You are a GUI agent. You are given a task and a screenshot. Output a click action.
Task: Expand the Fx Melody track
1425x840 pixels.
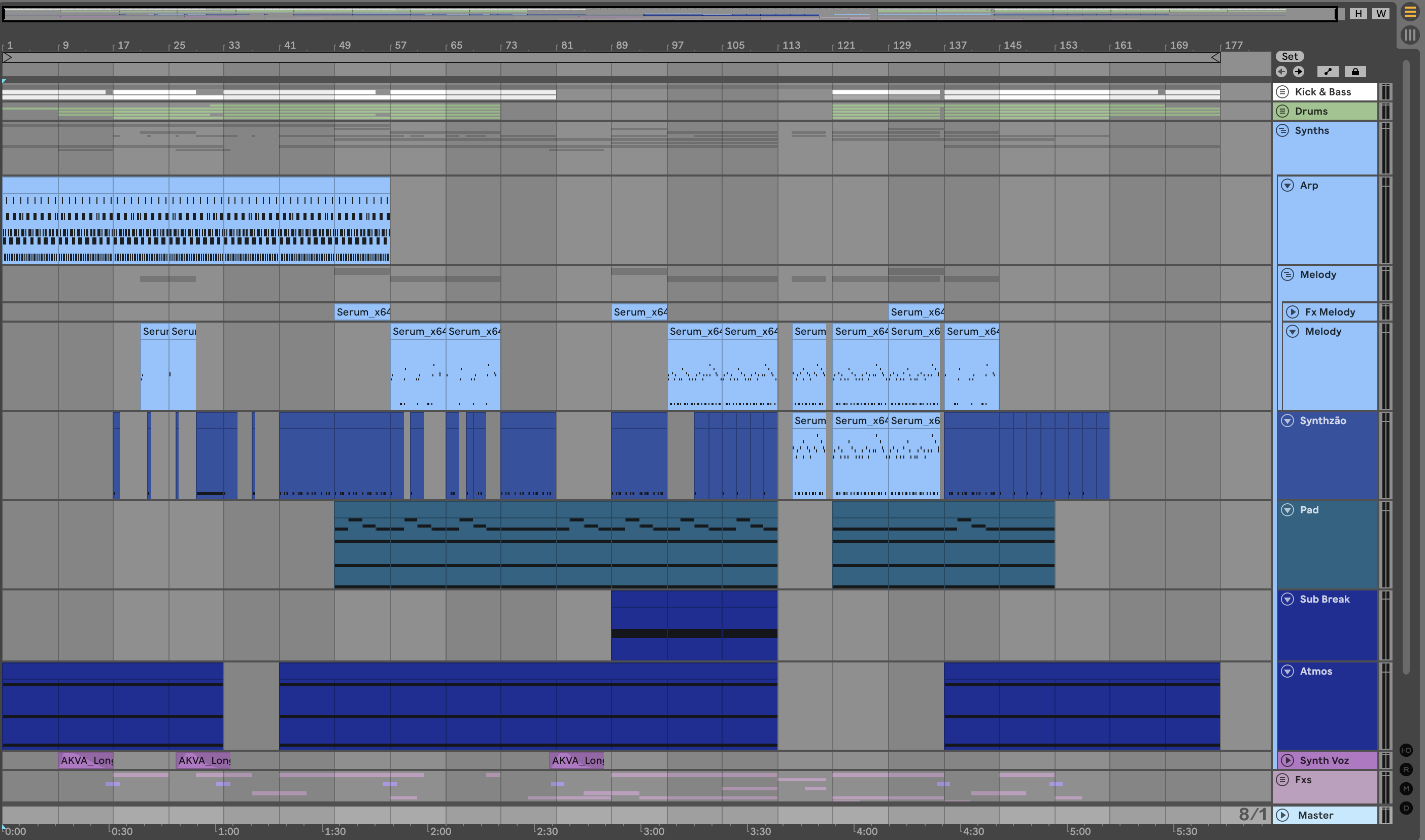point(1293,312)
